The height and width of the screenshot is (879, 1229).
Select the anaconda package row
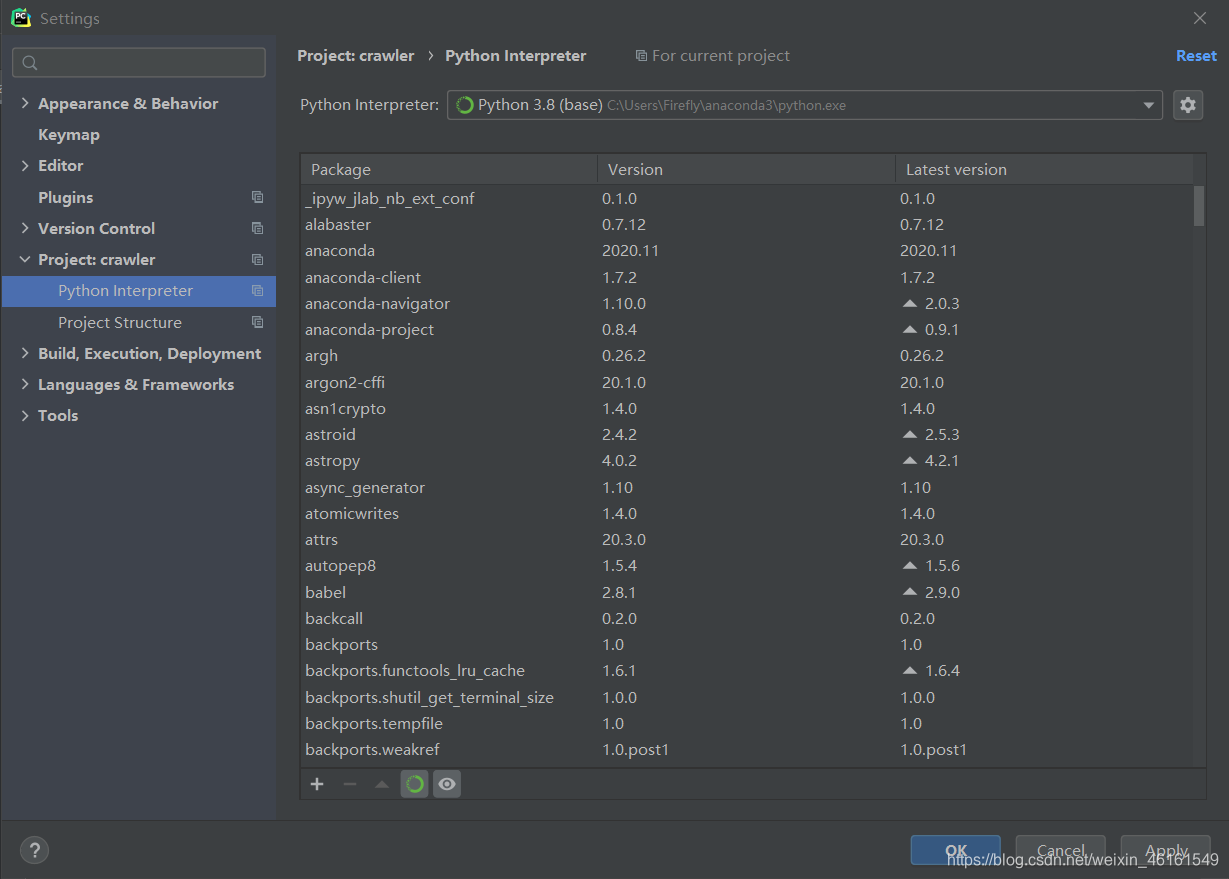point(747,250)
